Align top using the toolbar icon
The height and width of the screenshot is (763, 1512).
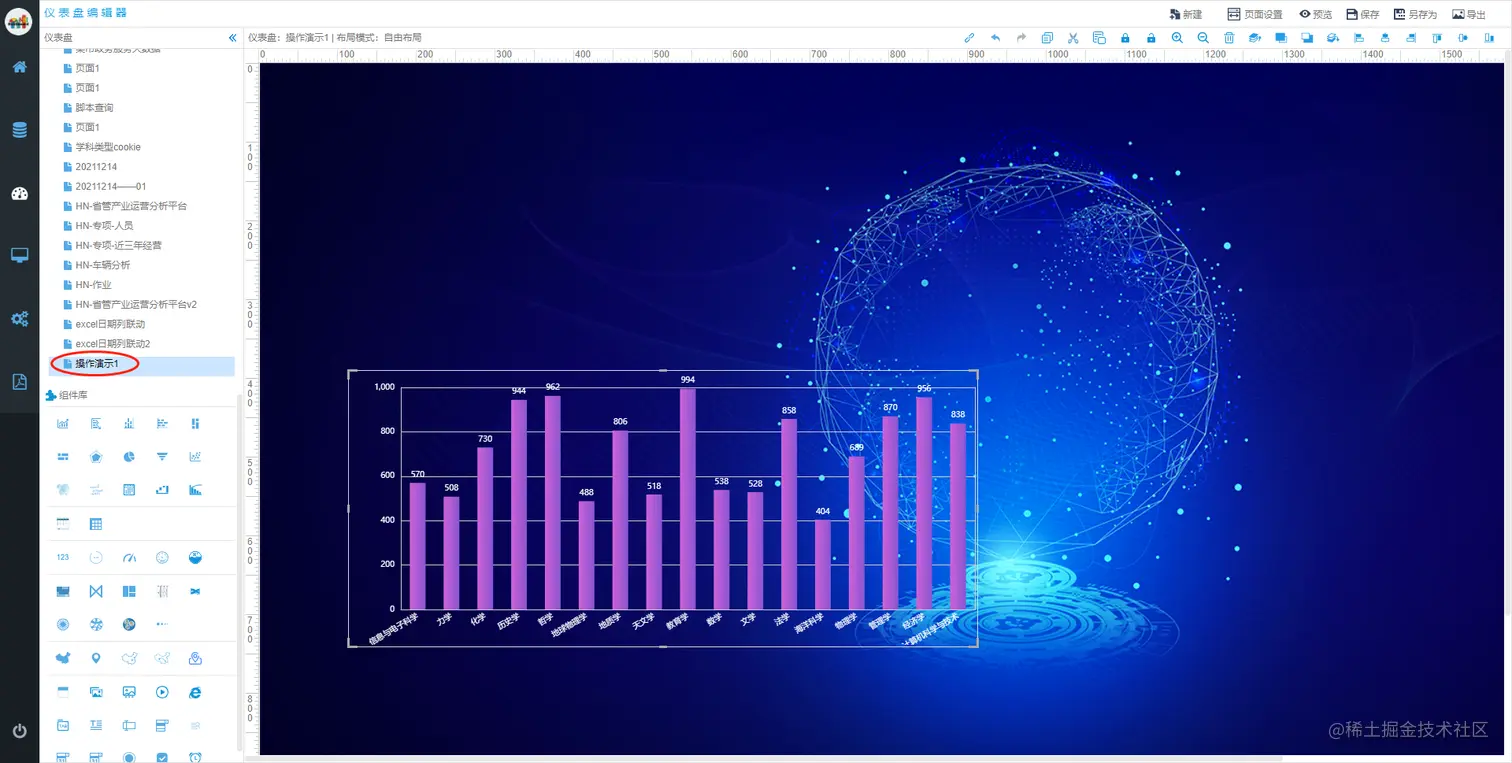click(x=1437, y=38)
